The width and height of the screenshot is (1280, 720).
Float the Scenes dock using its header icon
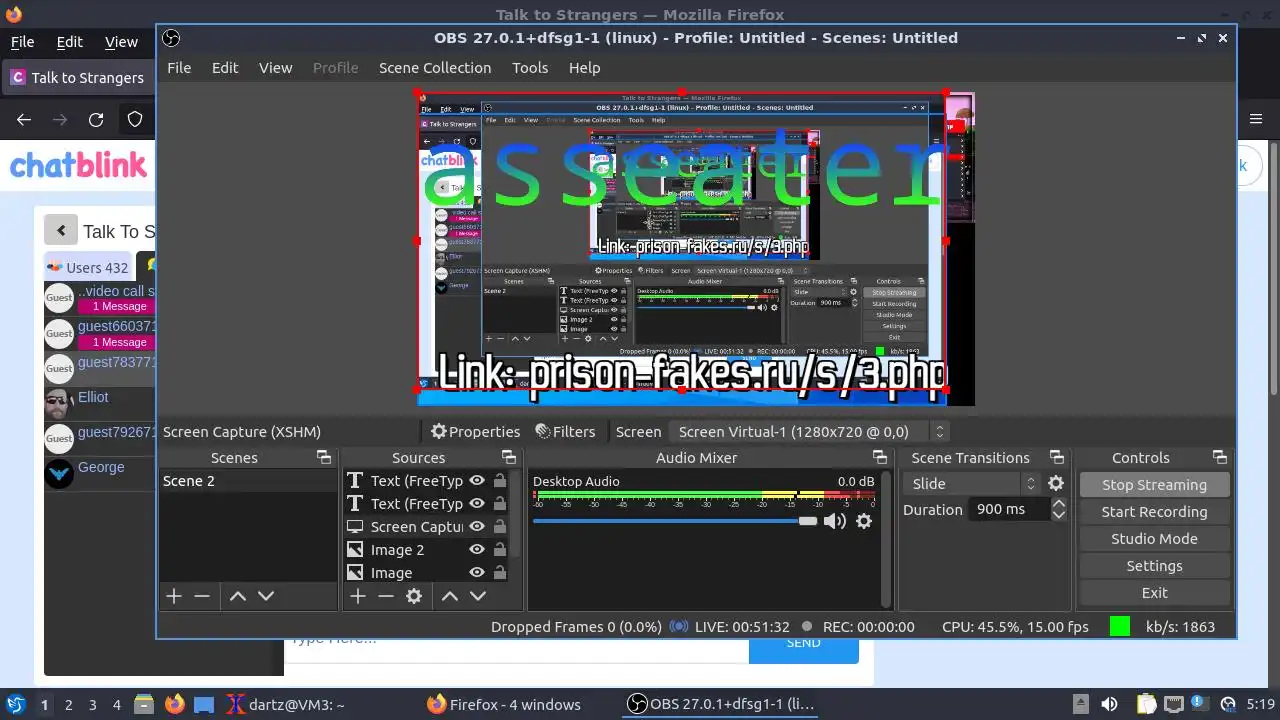(x=324, y=457)
